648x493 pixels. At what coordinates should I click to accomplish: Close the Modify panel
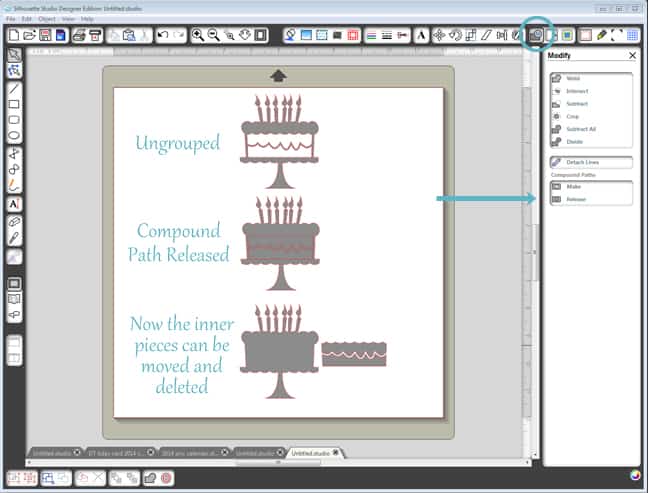click(x=632, y=55)
